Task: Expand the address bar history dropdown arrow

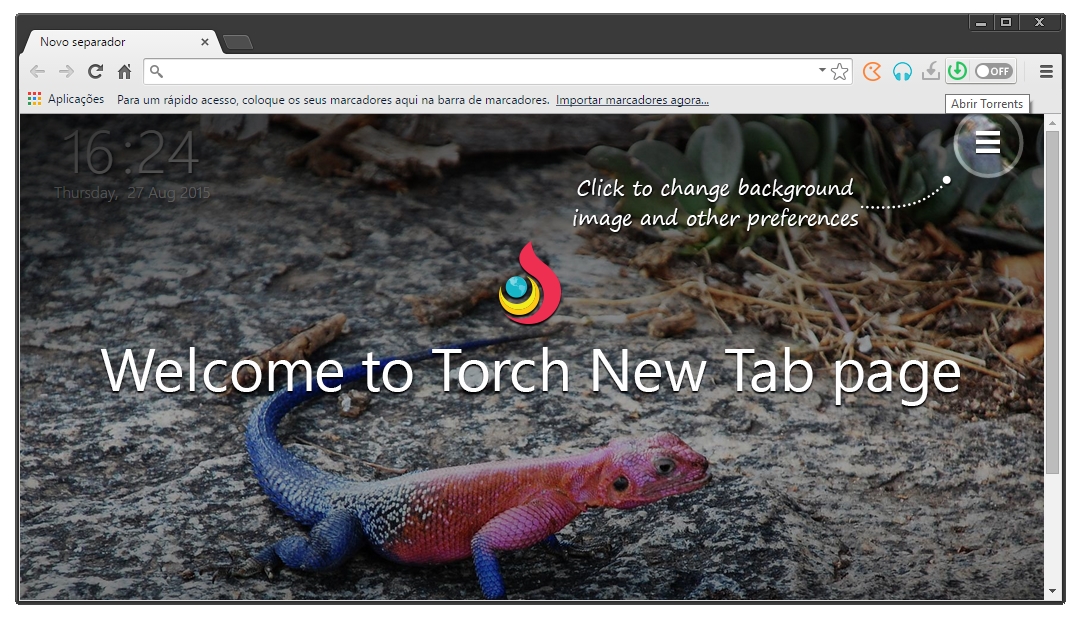Action: coord(822,70)
